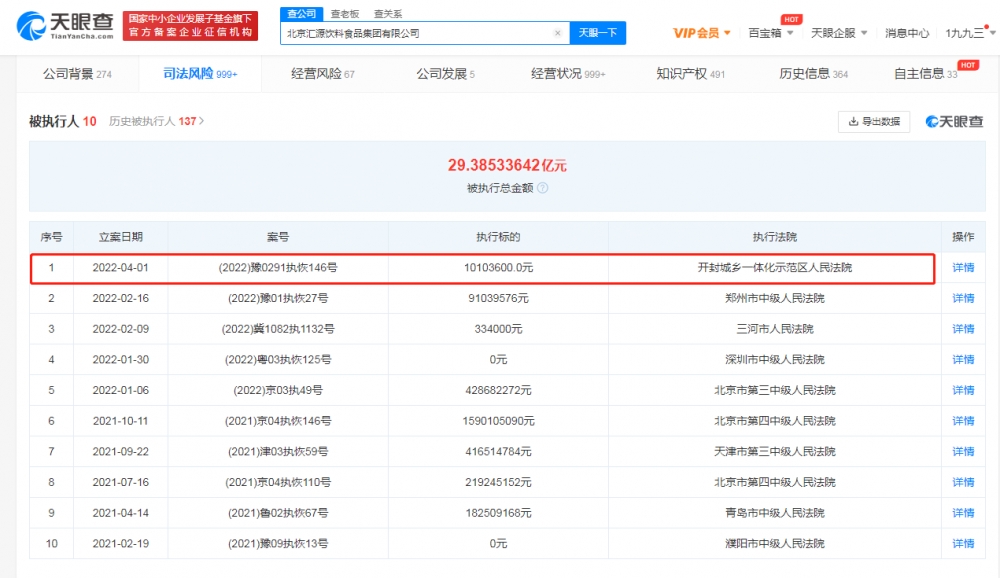Select the 知识产权 tab
The image size is (1000, 578).
point(690,74)
